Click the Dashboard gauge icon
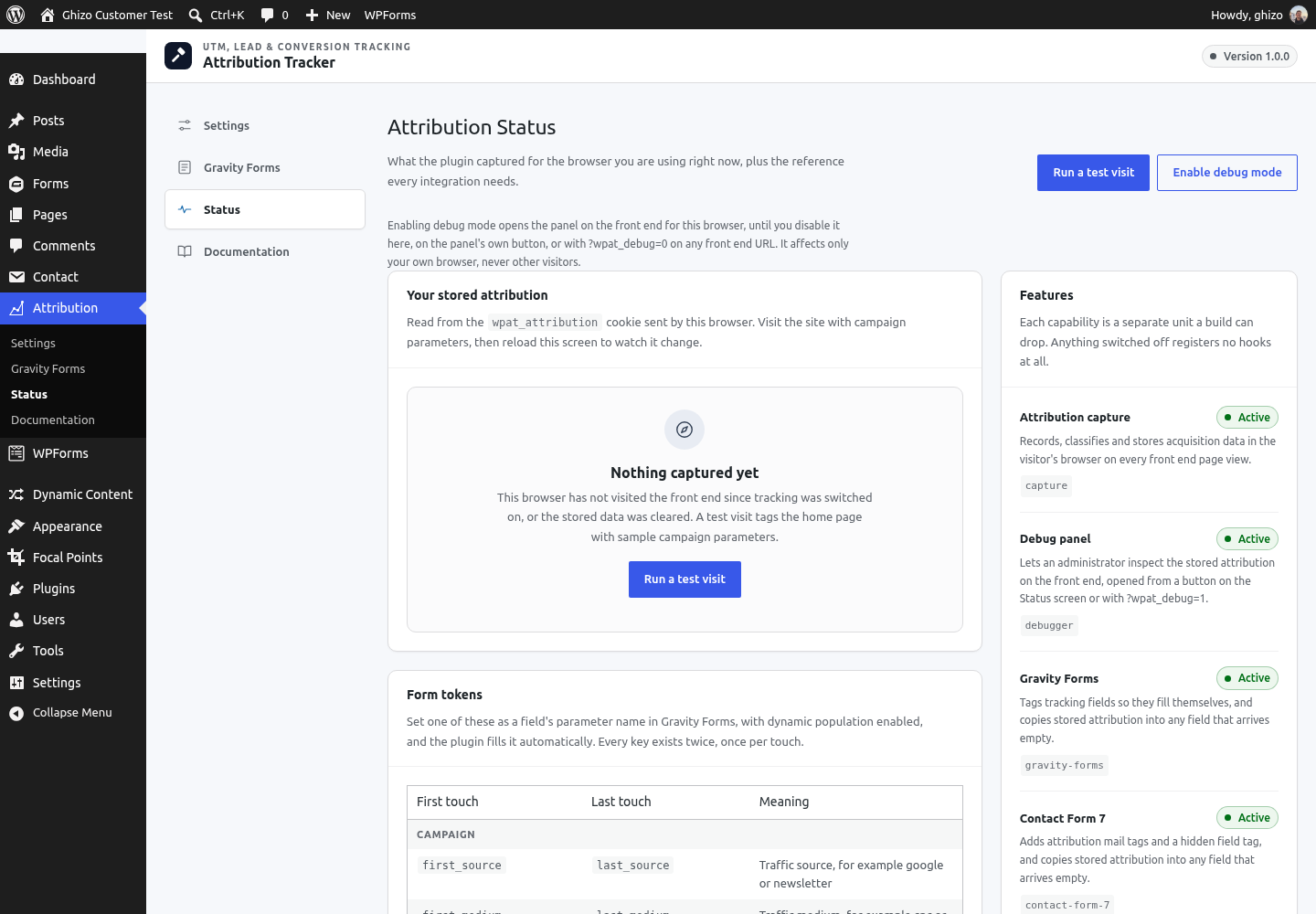Image resolution: width=1316 pixels, height=914 pixels. [16, 80]
